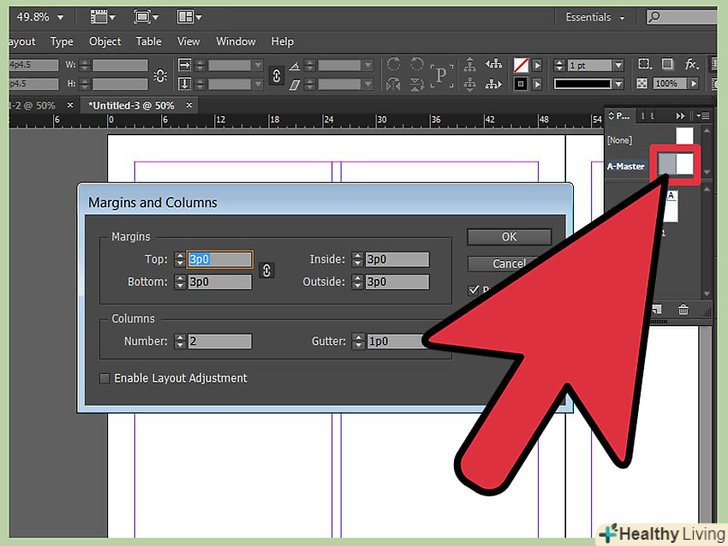
Task: Click the fill color swatch with red slash
Action: [520, 65]
